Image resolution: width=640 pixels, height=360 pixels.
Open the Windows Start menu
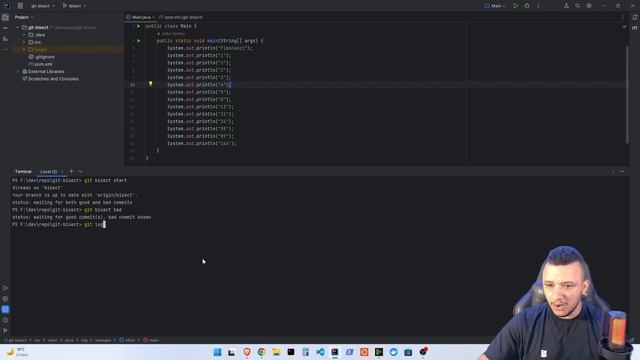(218, 352)
